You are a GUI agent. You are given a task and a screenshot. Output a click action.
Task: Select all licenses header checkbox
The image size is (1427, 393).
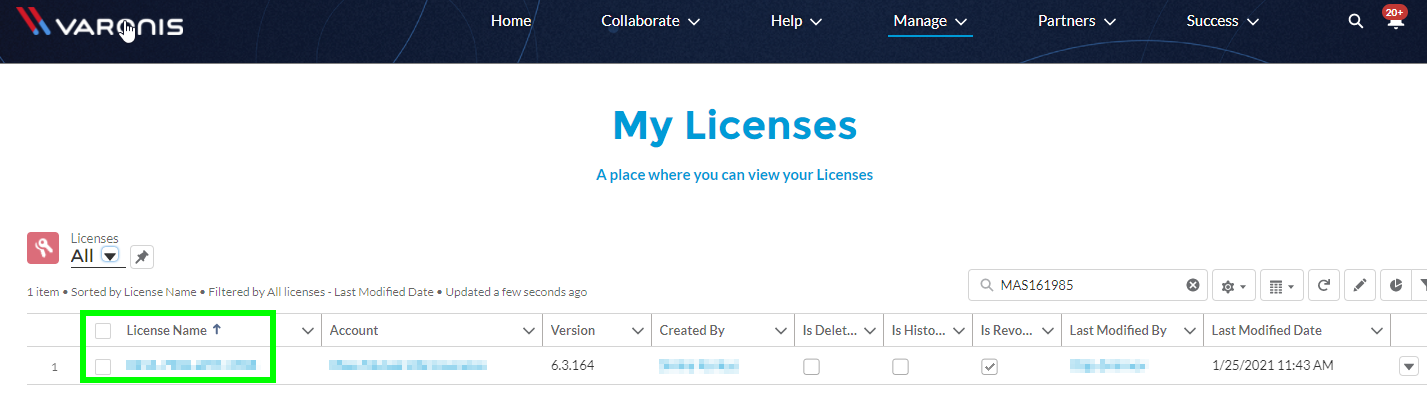103,331
